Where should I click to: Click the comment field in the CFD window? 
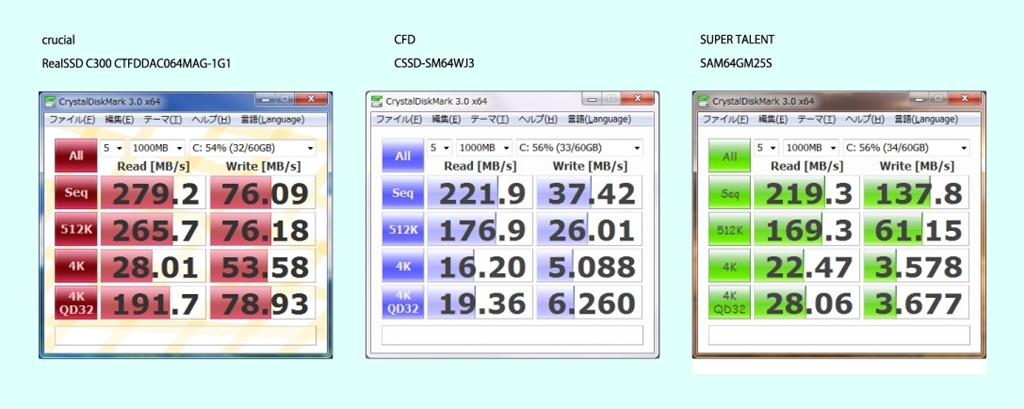coord(513,335)
